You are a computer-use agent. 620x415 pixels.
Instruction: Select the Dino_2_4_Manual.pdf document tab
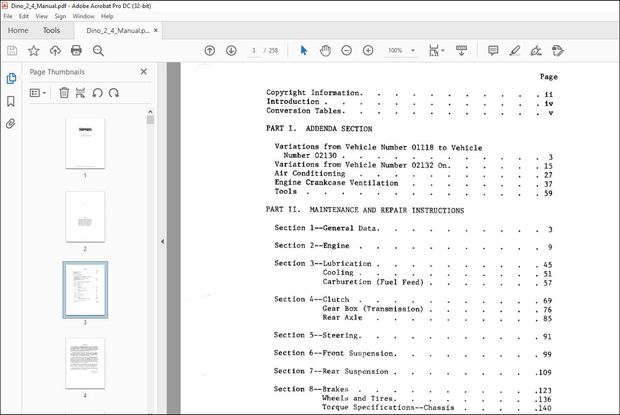[x=118, y=30]
